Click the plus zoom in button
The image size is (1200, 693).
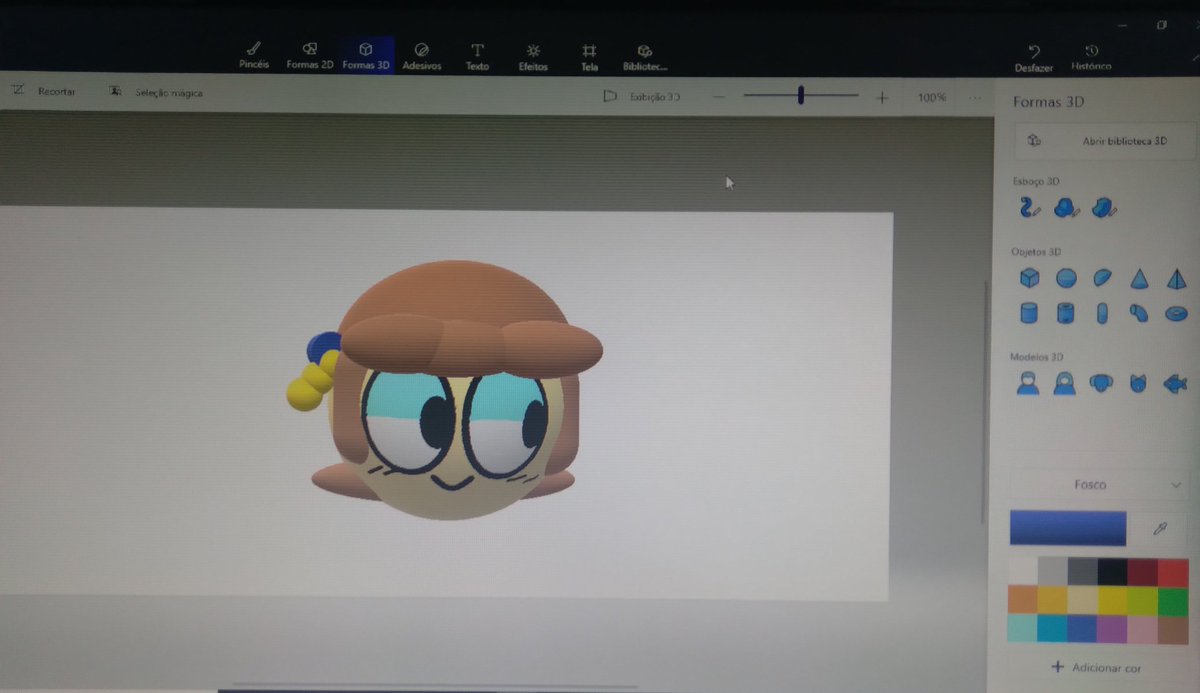pyautogui.click(x=882, y=98)
